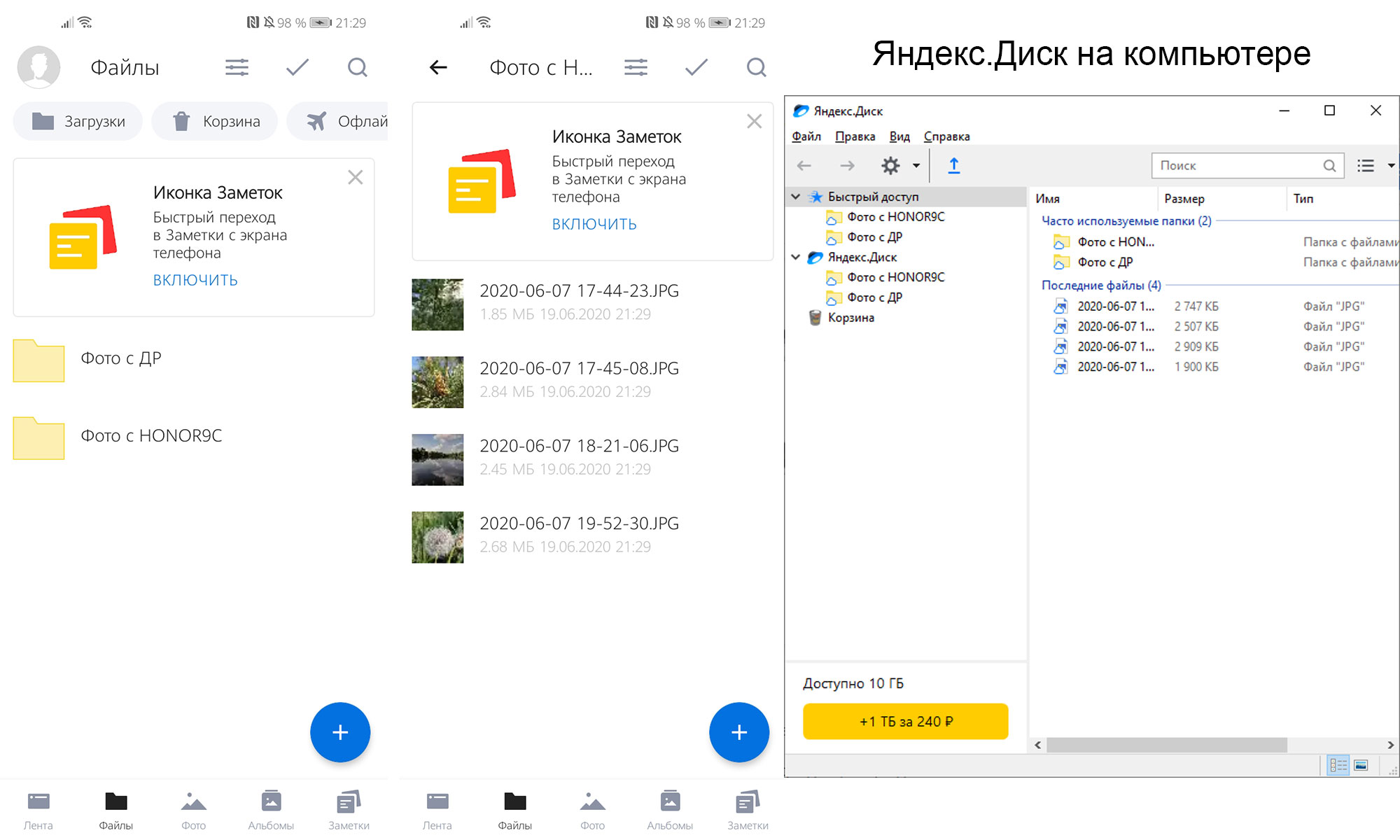Viewport: 1400px width, 840px height.
Task: Tap select checkmark in Фото с H... screen
Action: coord(696,67)
